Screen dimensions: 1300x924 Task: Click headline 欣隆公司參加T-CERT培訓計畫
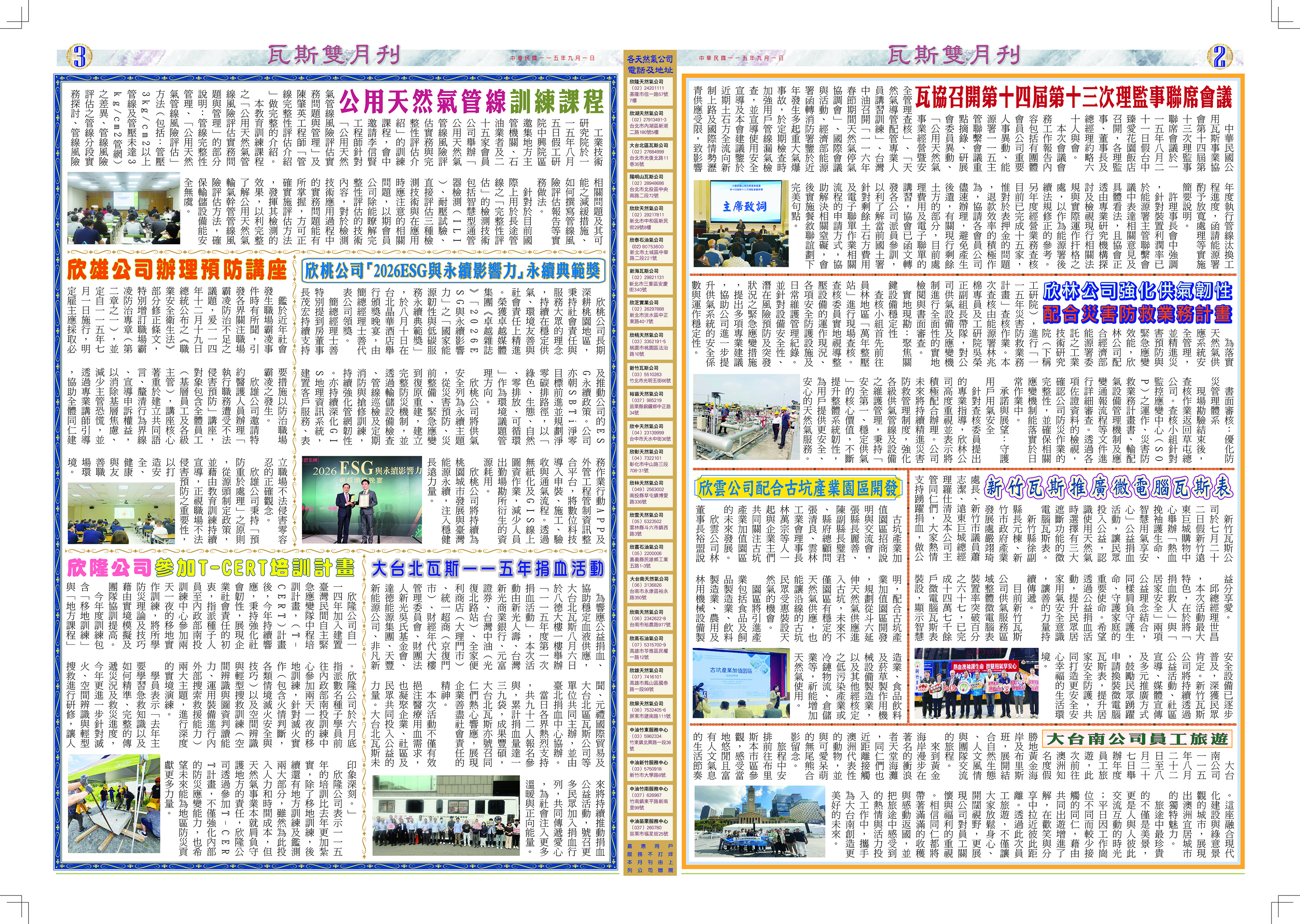pyautogui.click(x=210, y=567)
